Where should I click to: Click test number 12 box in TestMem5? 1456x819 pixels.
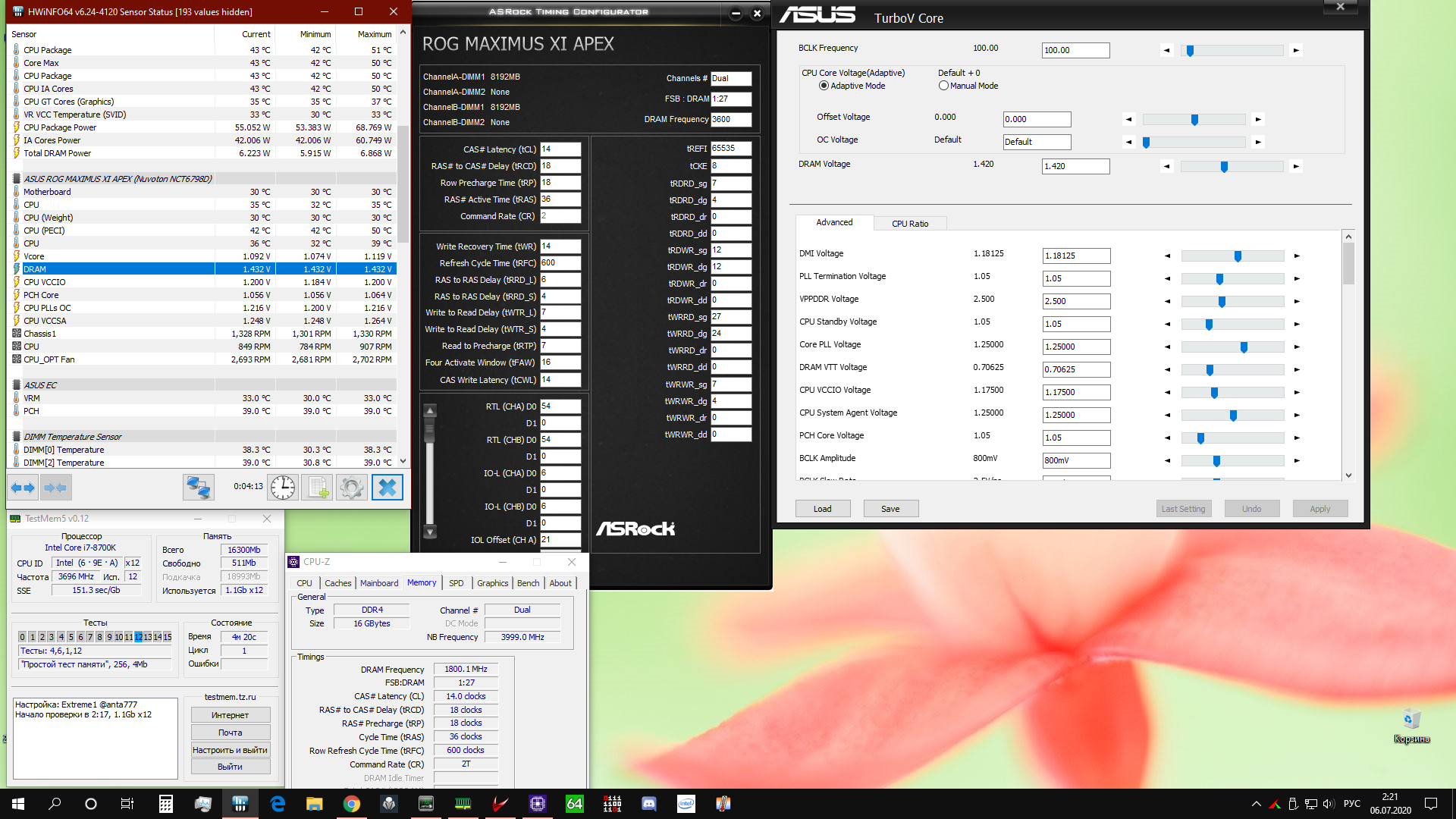tap(138, 637)
